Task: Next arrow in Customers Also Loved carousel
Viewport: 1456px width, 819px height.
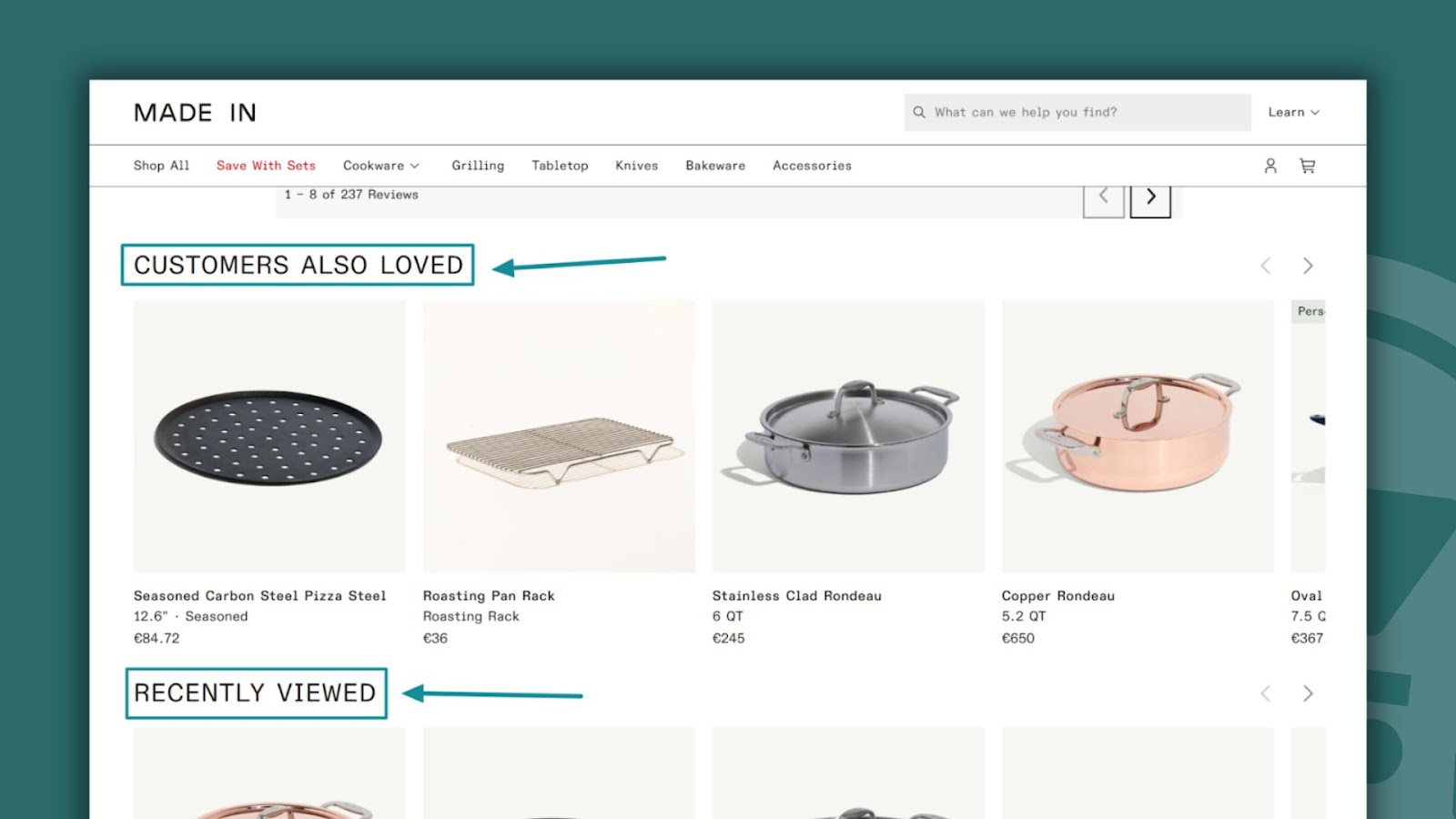Action: point(1308,266)
